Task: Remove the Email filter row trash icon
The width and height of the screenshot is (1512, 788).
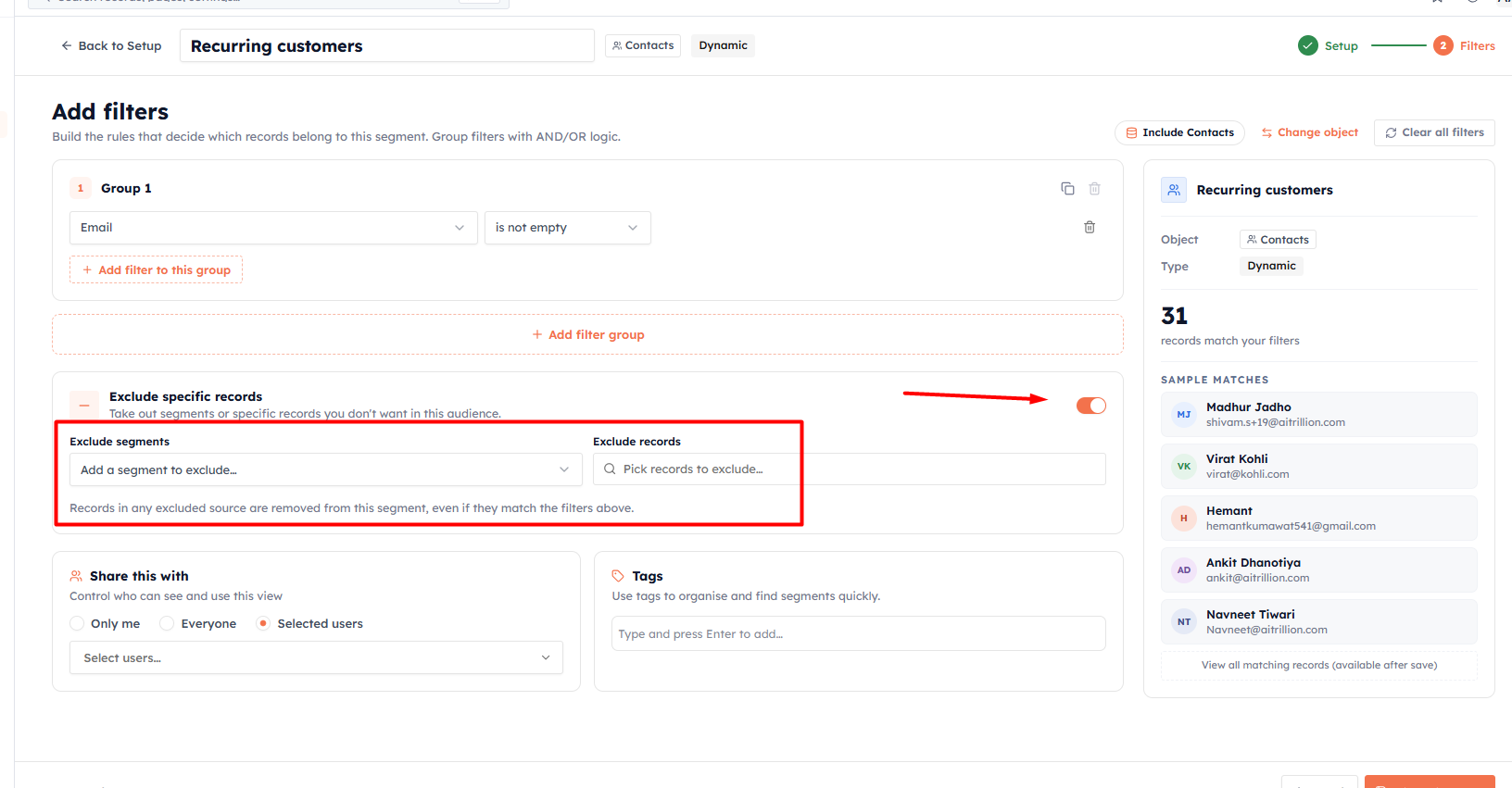Action: (1090, 228)
